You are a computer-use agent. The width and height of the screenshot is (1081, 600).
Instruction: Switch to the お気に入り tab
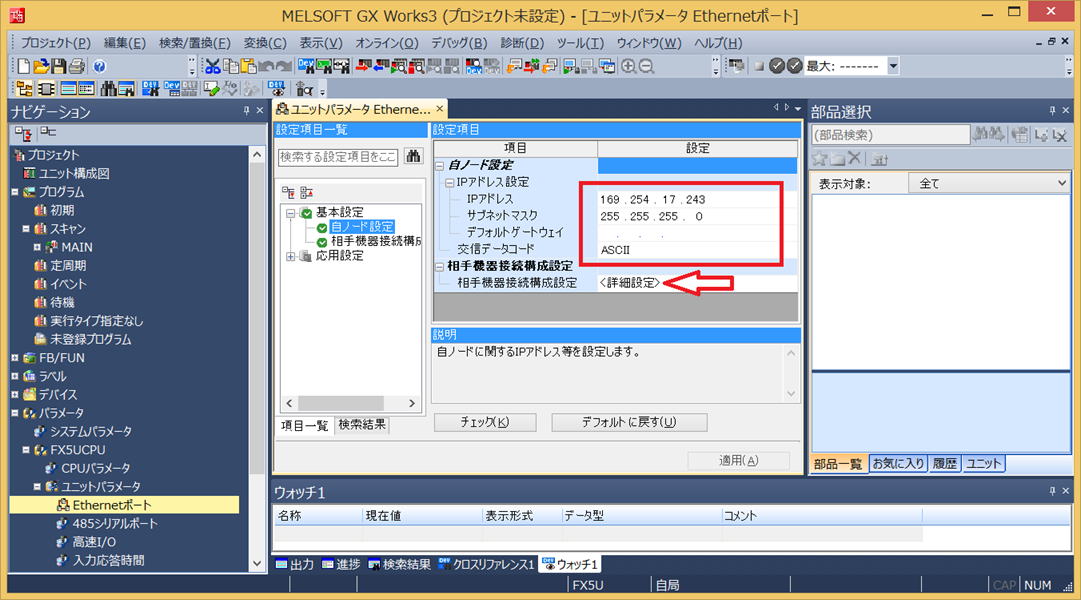898,463
